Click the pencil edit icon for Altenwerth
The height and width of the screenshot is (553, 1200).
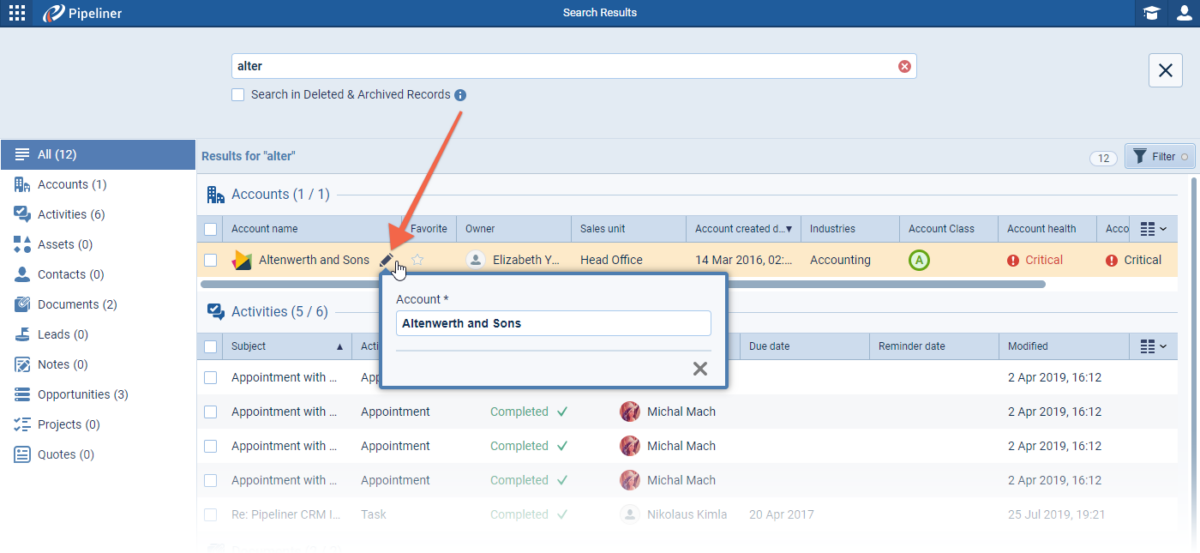(x=387, y=261)
